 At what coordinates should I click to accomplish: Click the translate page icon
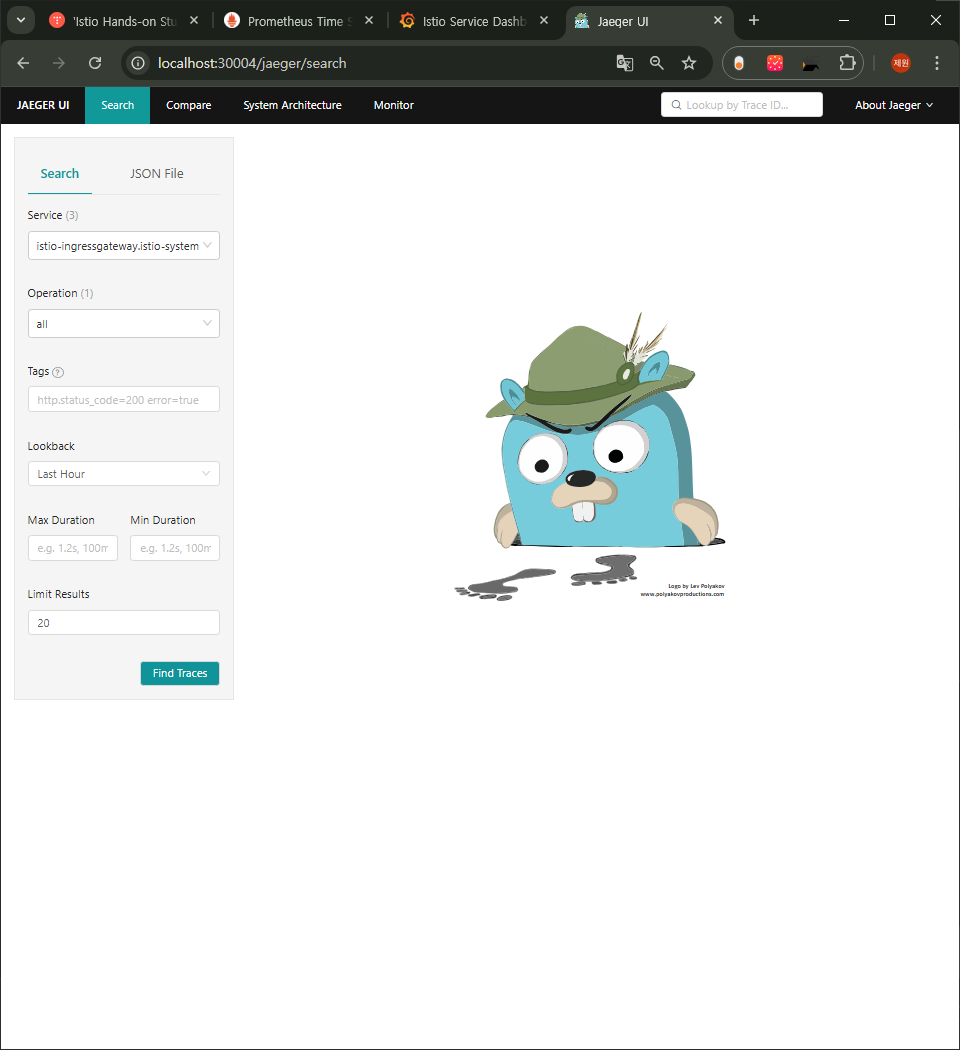pyautogui.click(x=625, y=63)
